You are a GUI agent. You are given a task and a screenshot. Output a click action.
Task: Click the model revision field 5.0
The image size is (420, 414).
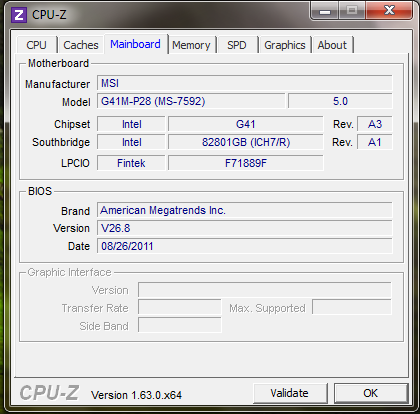point(340,101)
